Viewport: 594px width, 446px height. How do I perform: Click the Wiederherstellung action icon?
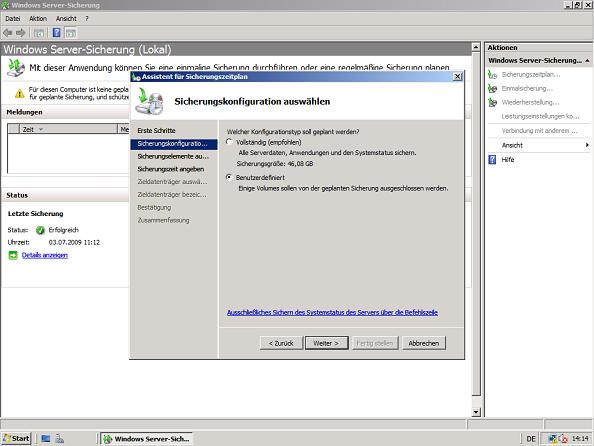pyautogui.click(x=492, y=102)
